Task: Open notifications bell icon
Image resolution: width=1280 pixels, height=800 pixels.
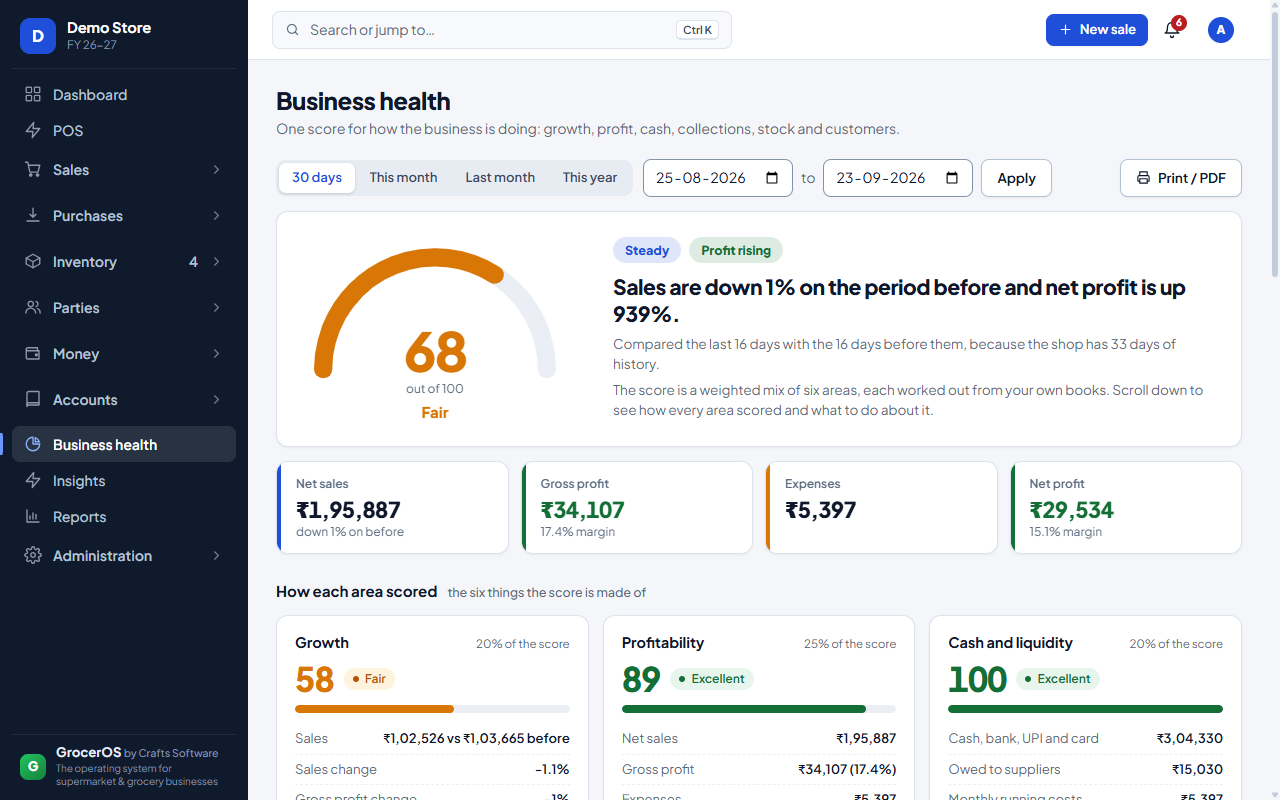Action: [x=1172, y=30]
